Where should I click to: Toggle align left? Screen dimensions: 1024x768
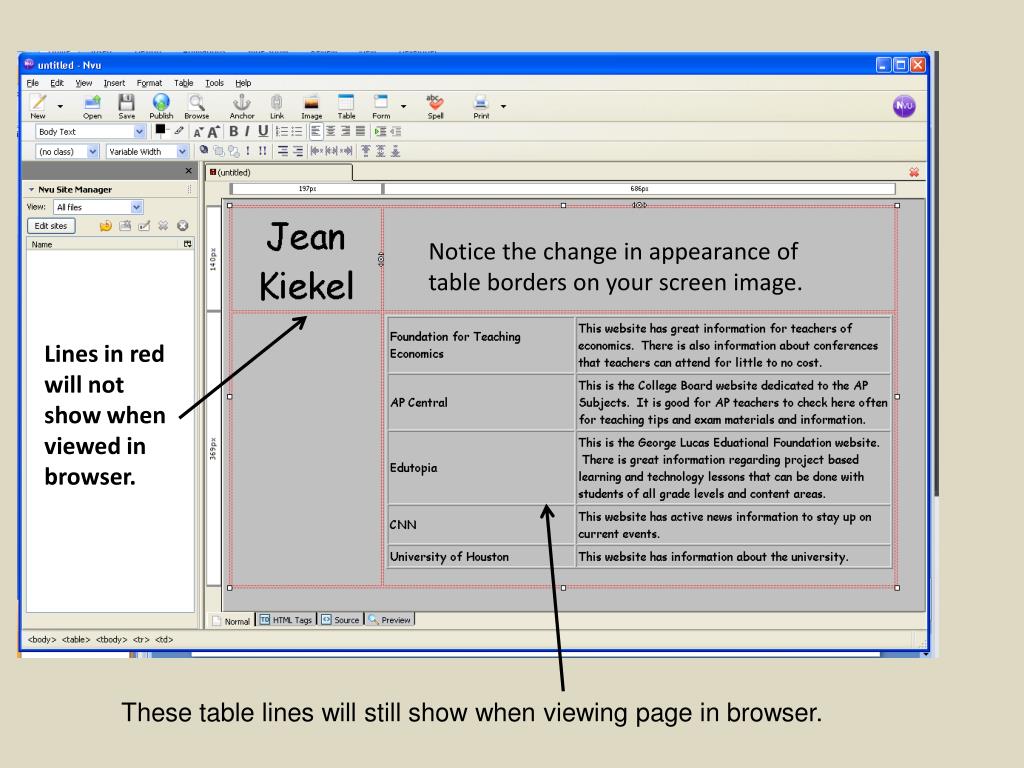(315, 131)
